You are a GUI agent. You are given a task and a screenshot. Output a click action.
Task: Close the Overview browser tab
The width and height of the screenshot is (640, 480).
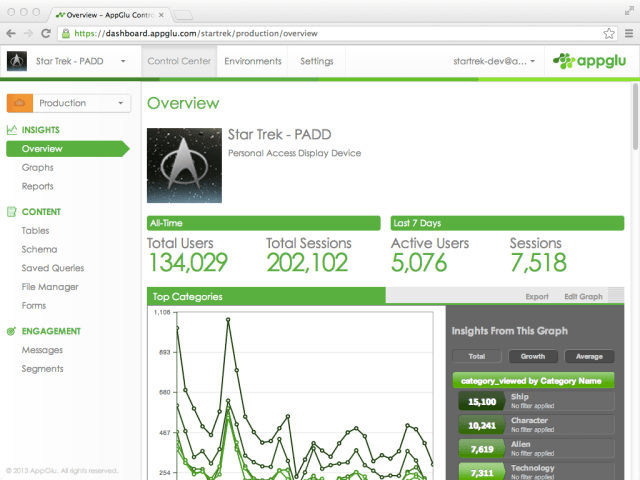tap(162, 15)
